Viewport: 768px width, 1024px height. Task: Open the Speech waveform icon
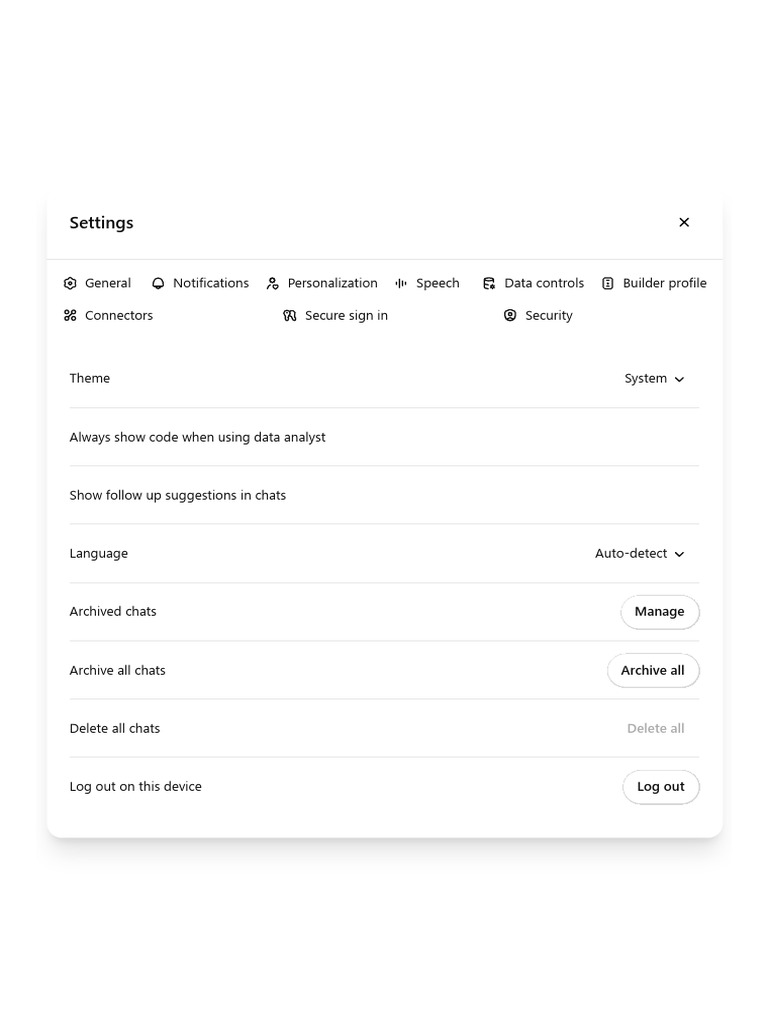coord(401,283)
